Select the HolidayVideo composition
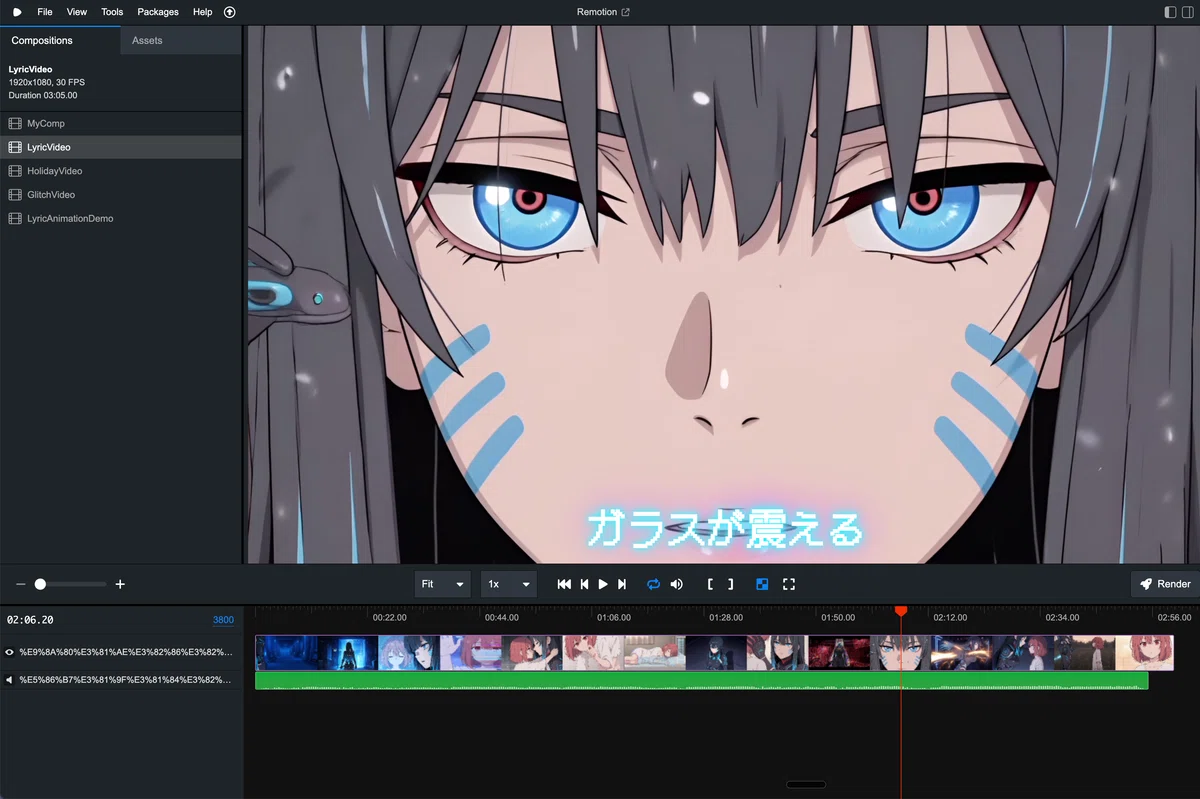1200x799 pixels. pos(121,171)
